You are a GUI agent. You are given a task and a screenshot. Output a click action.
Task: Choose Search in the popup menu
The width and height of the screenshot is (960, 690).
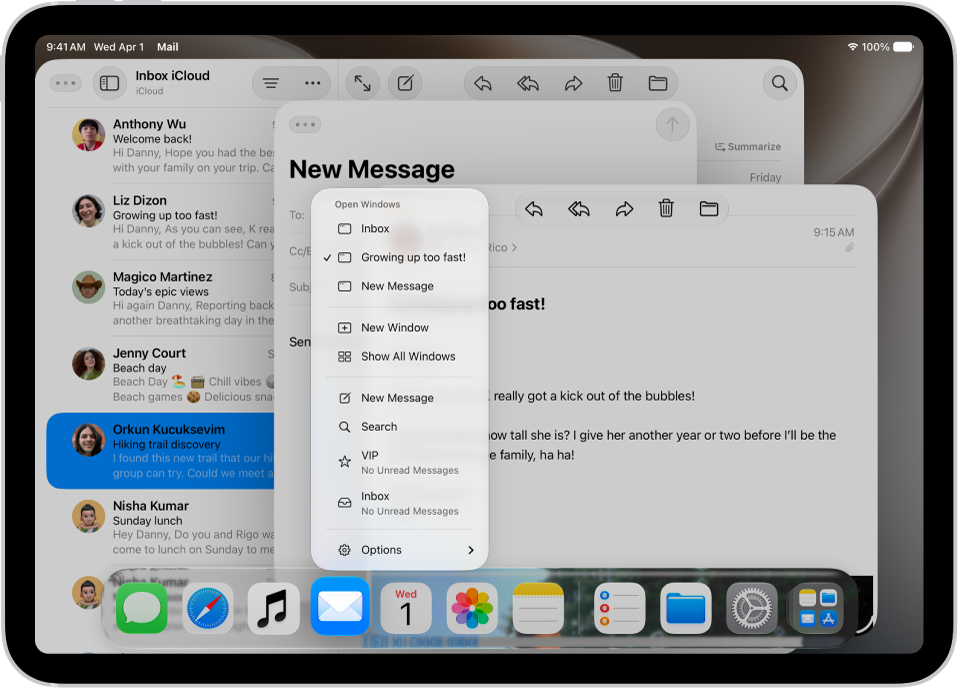click(400, 427)
